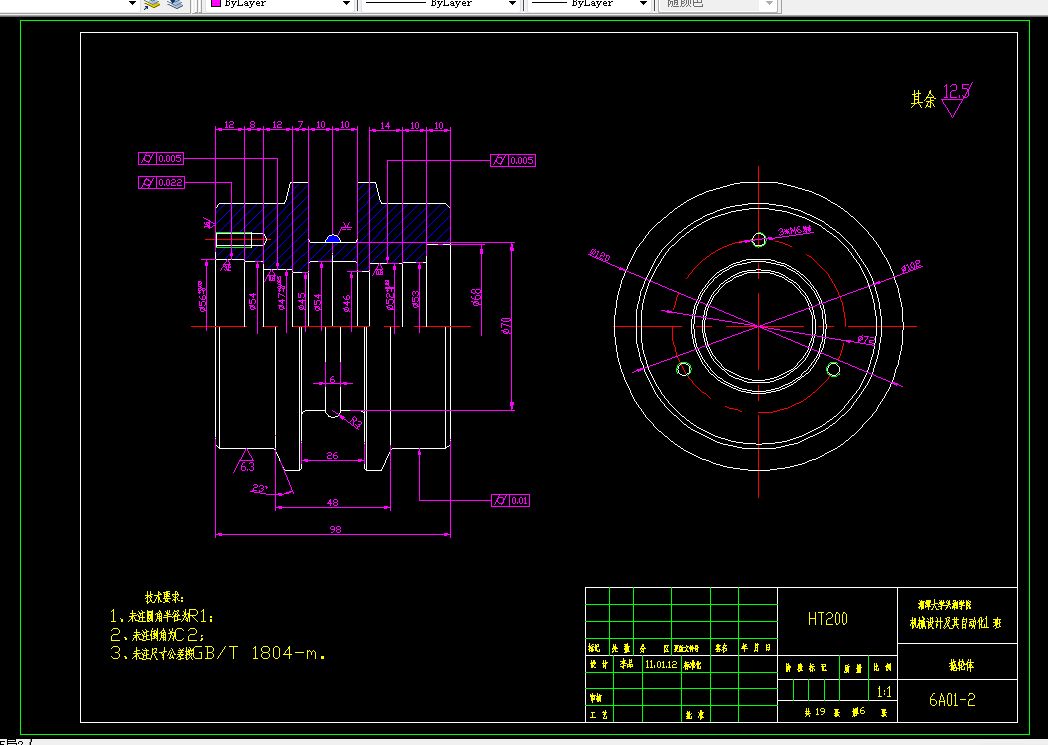The width and height of the screenshot is (1048, 745).
Task: Select the 0.01 tolerance frame
Action: 511,500
